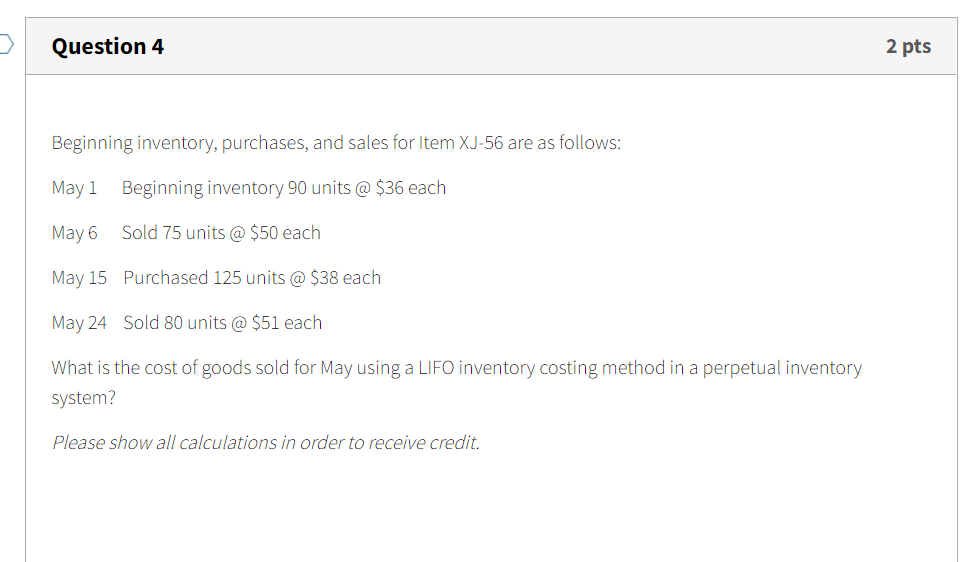Click the "May 1" date label
This screenshot has height=562, width=970.
pos(75,188)
